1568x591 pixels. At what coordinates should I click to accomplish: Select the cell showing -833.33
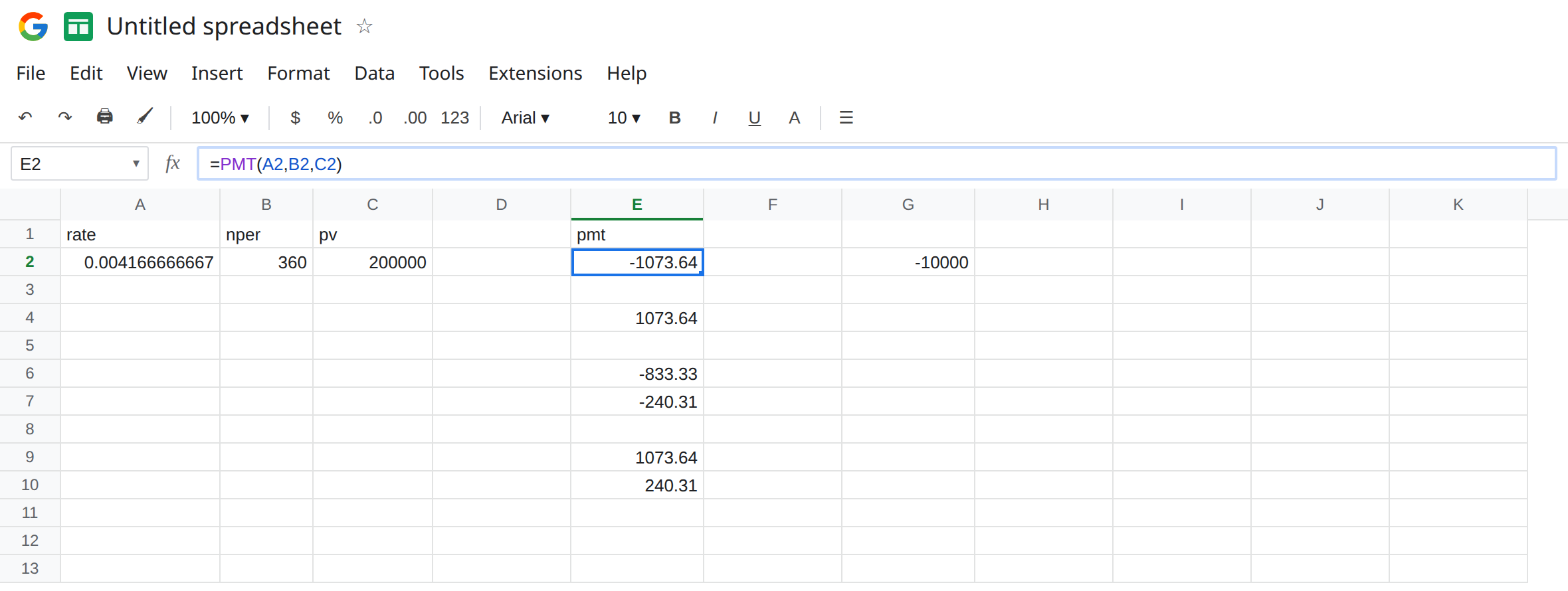tap(637, 373)
